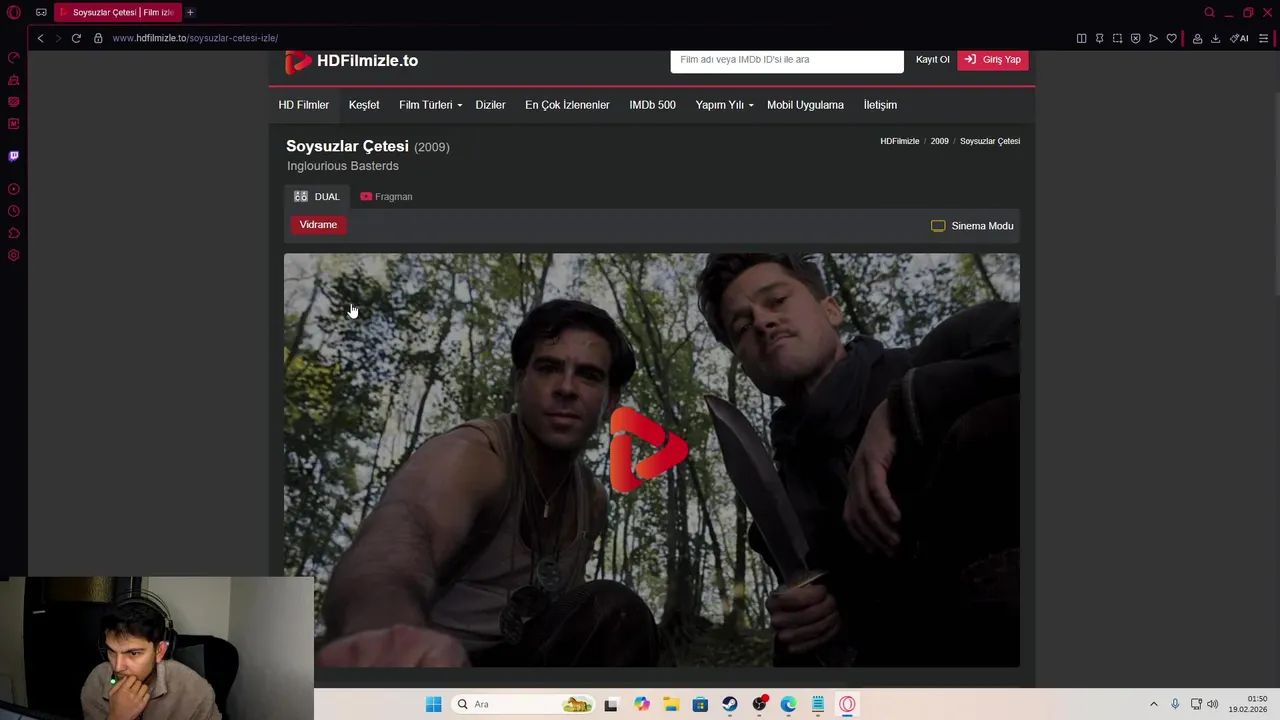The width and height of the screenshot is (1280, 720).
Task: Open IMDb 500 menu item
Action: 652,105
